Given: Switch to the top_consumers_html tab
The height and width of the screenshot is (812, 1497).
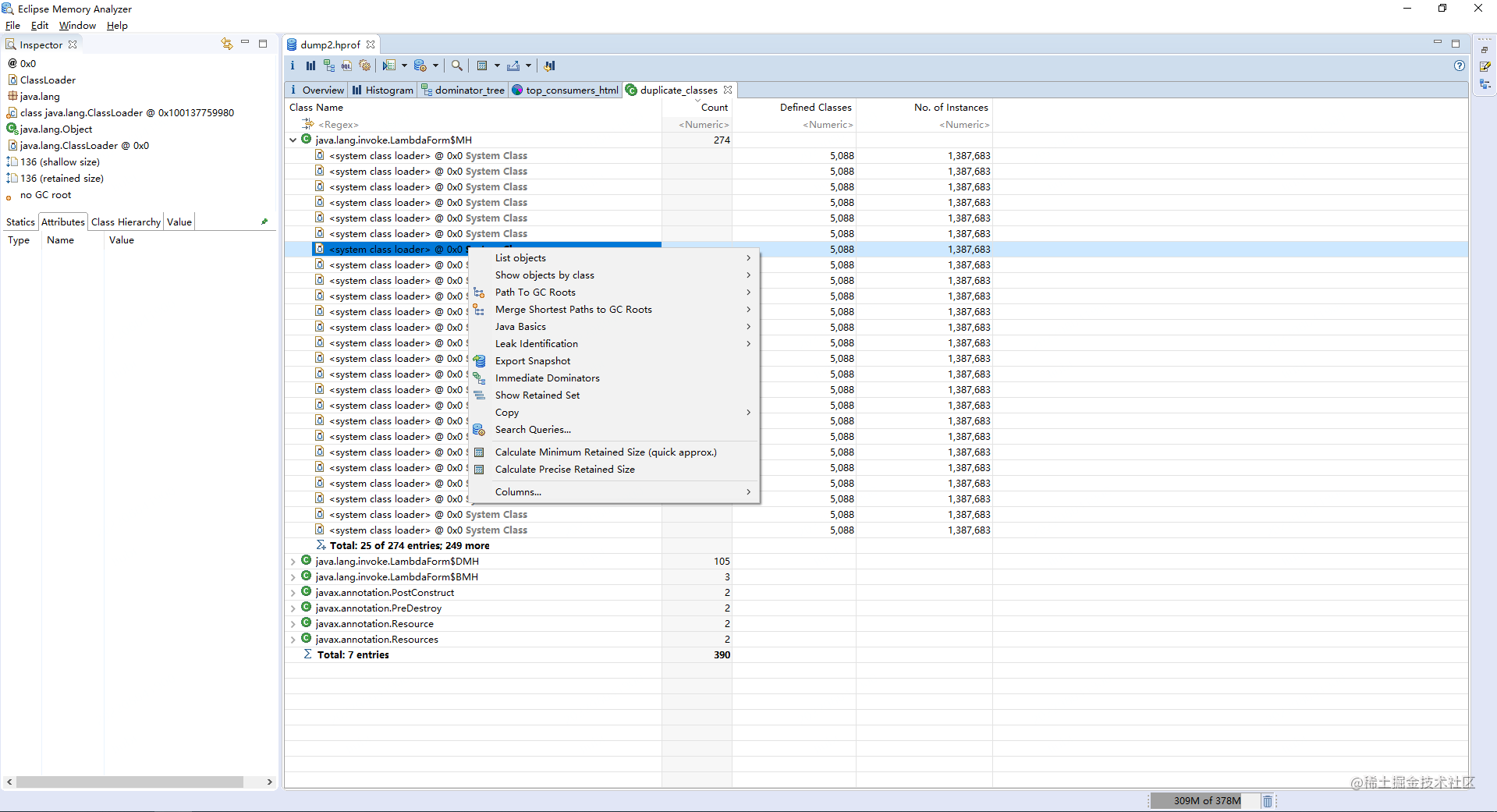Looking at the screenshot, I should coord(566,90).
